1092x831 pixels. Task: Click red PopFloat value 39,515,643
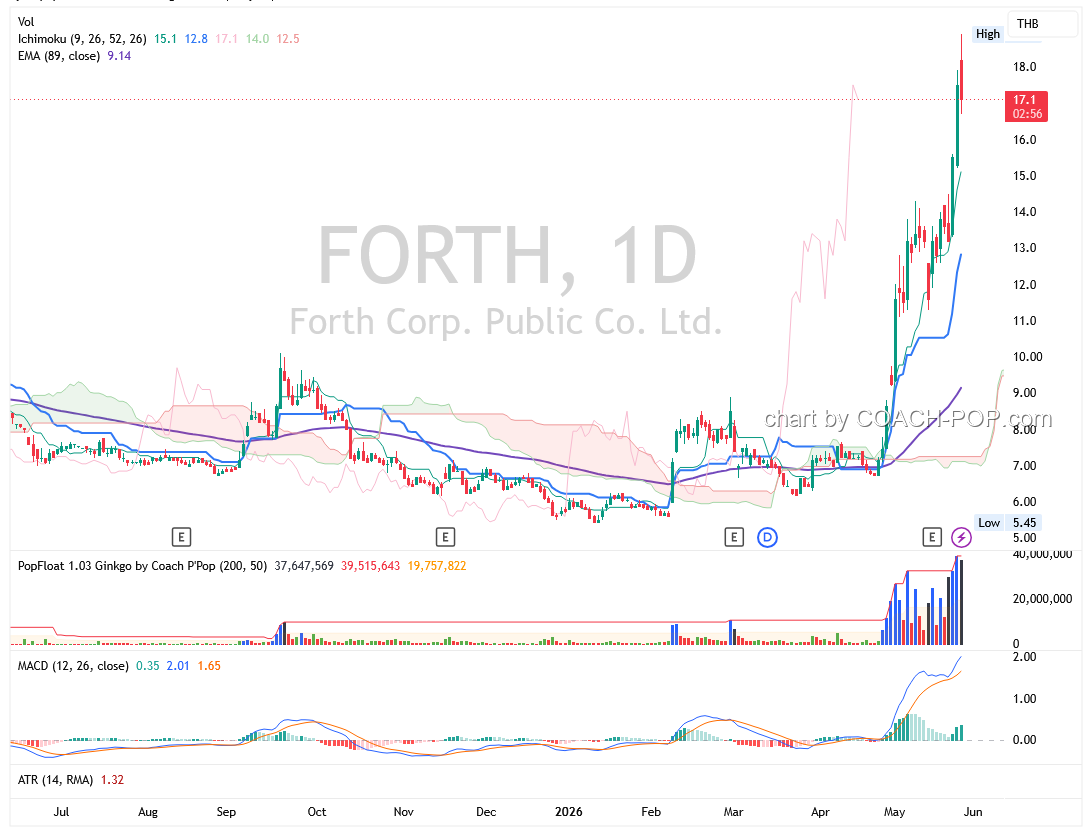(370, 566)
